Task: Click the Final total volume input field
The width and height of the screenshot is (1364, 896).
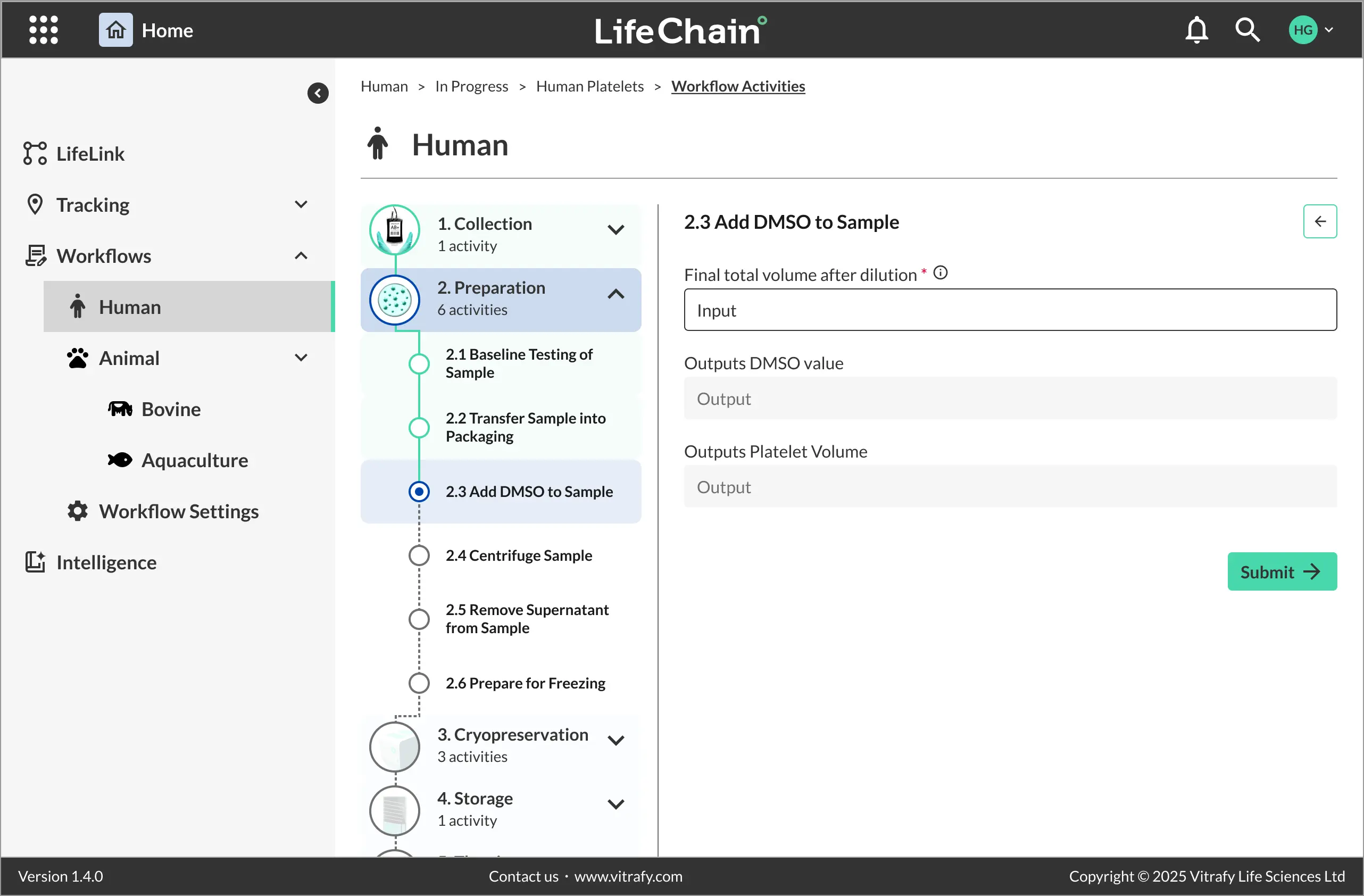Action: pos(1010,310)
